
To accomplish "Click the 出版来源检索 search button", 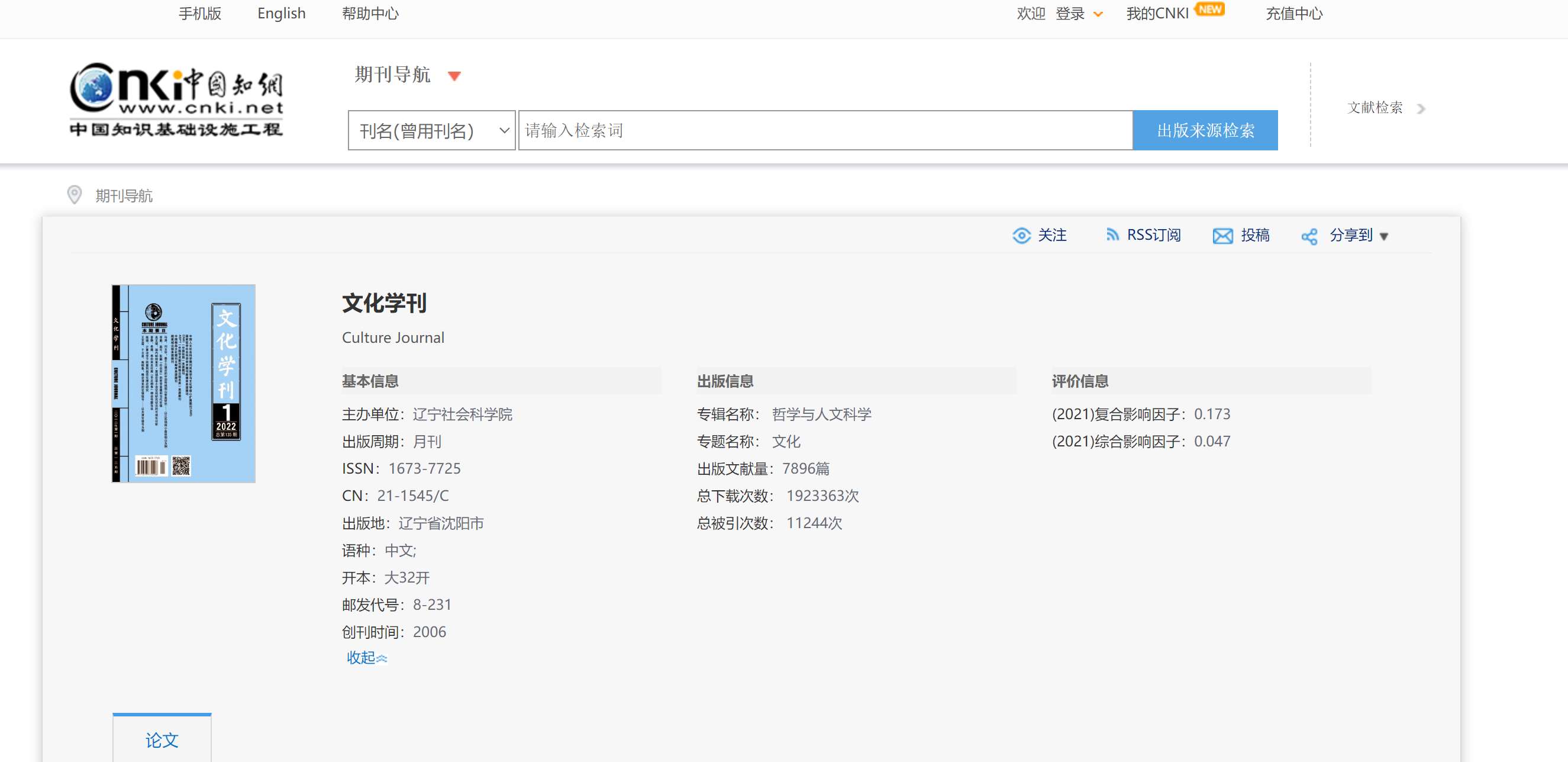I will tap(1205, 130).
